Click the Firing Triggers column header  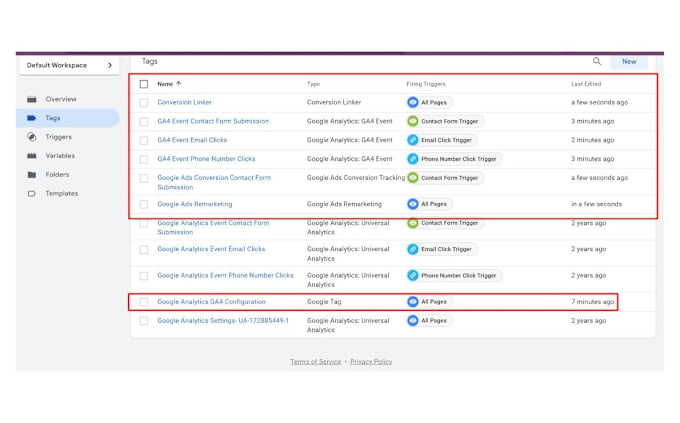(x=425, y=84)
